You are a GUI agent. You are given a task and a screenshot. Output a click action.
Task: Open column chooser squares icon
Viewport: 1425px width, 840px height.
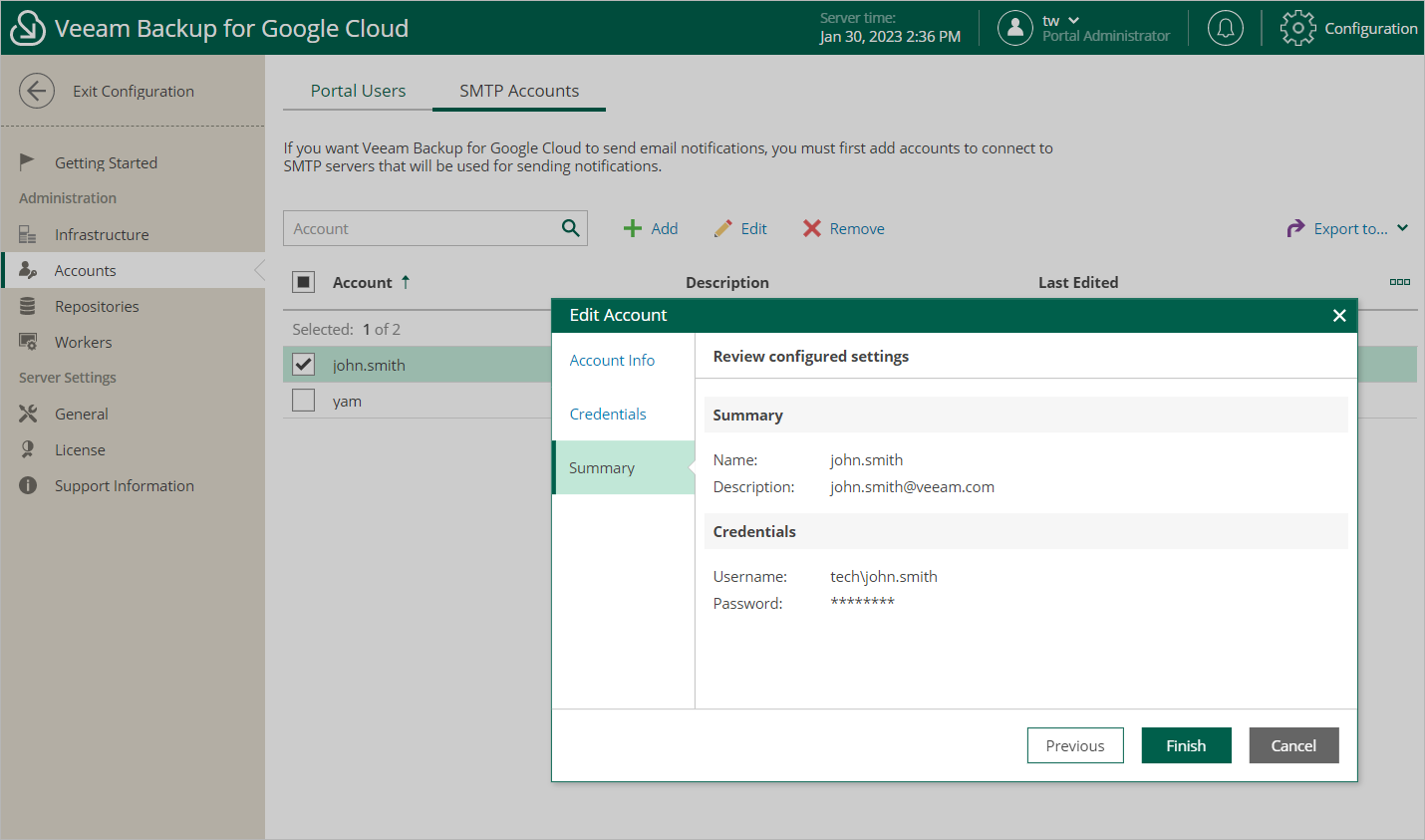[1400, 282]
